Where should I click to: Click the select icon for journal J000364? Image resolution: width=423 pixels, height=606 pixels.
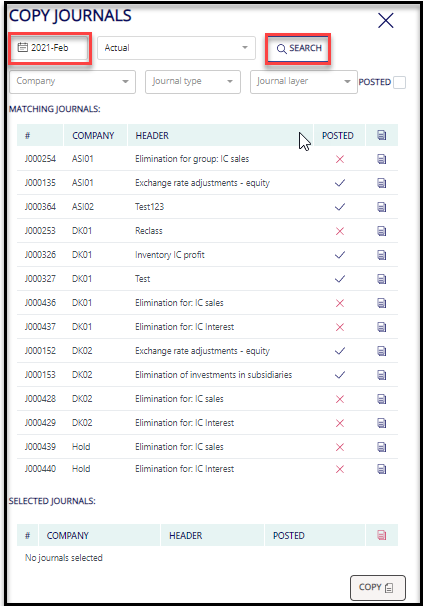point(381,207)
